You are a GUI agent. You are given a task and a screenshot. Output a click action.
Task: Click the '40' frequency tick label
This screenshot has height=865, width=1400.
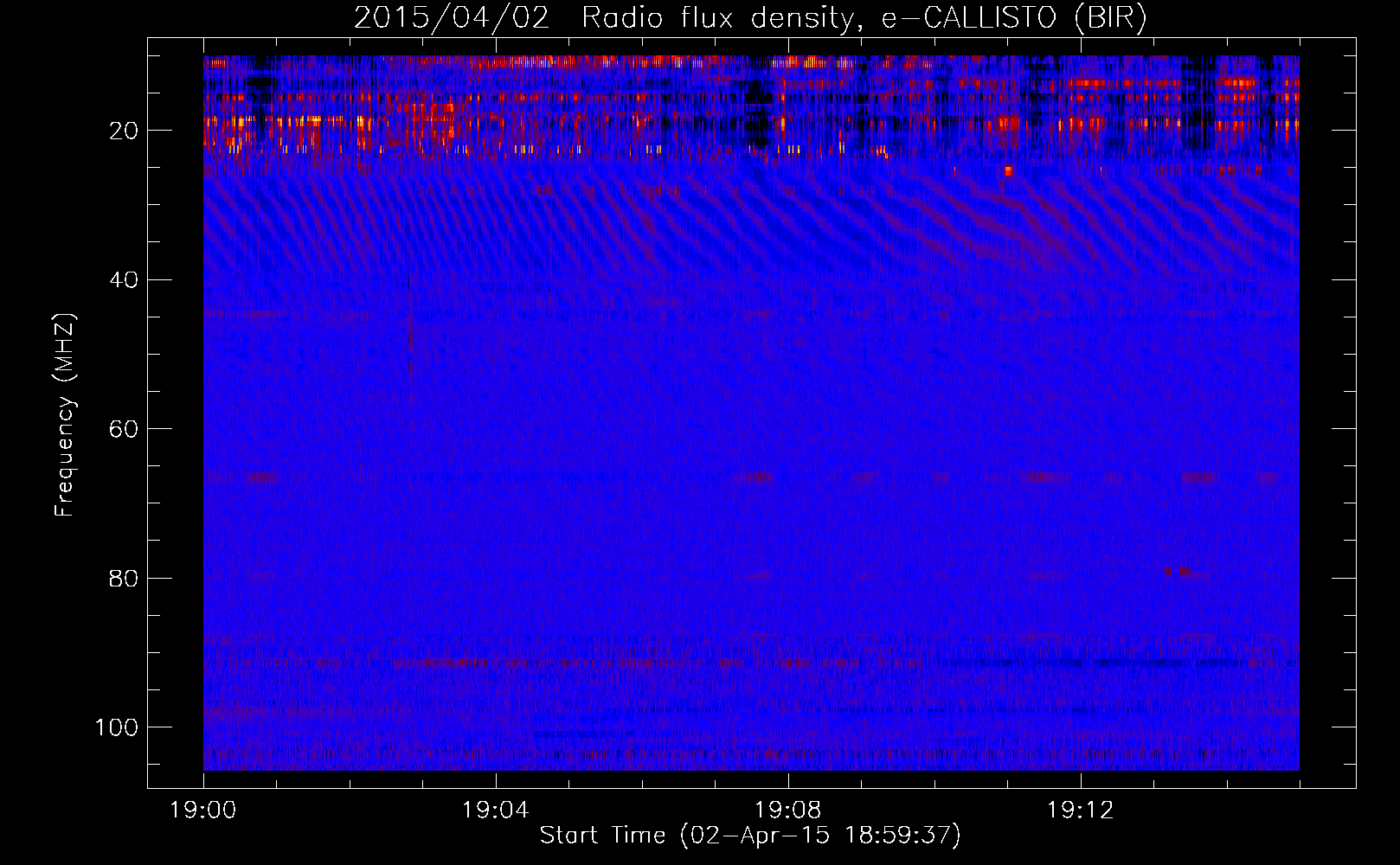124,279
